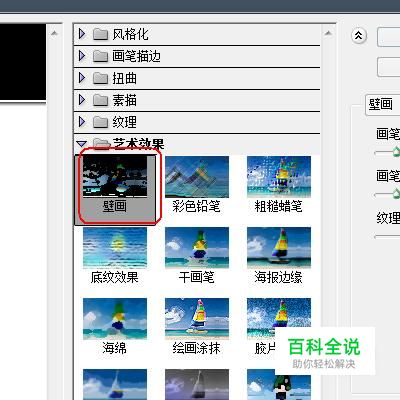Screen dimensions: 400x400
Task: Click filter list scroll-up arrow
Action: (328, 33)
